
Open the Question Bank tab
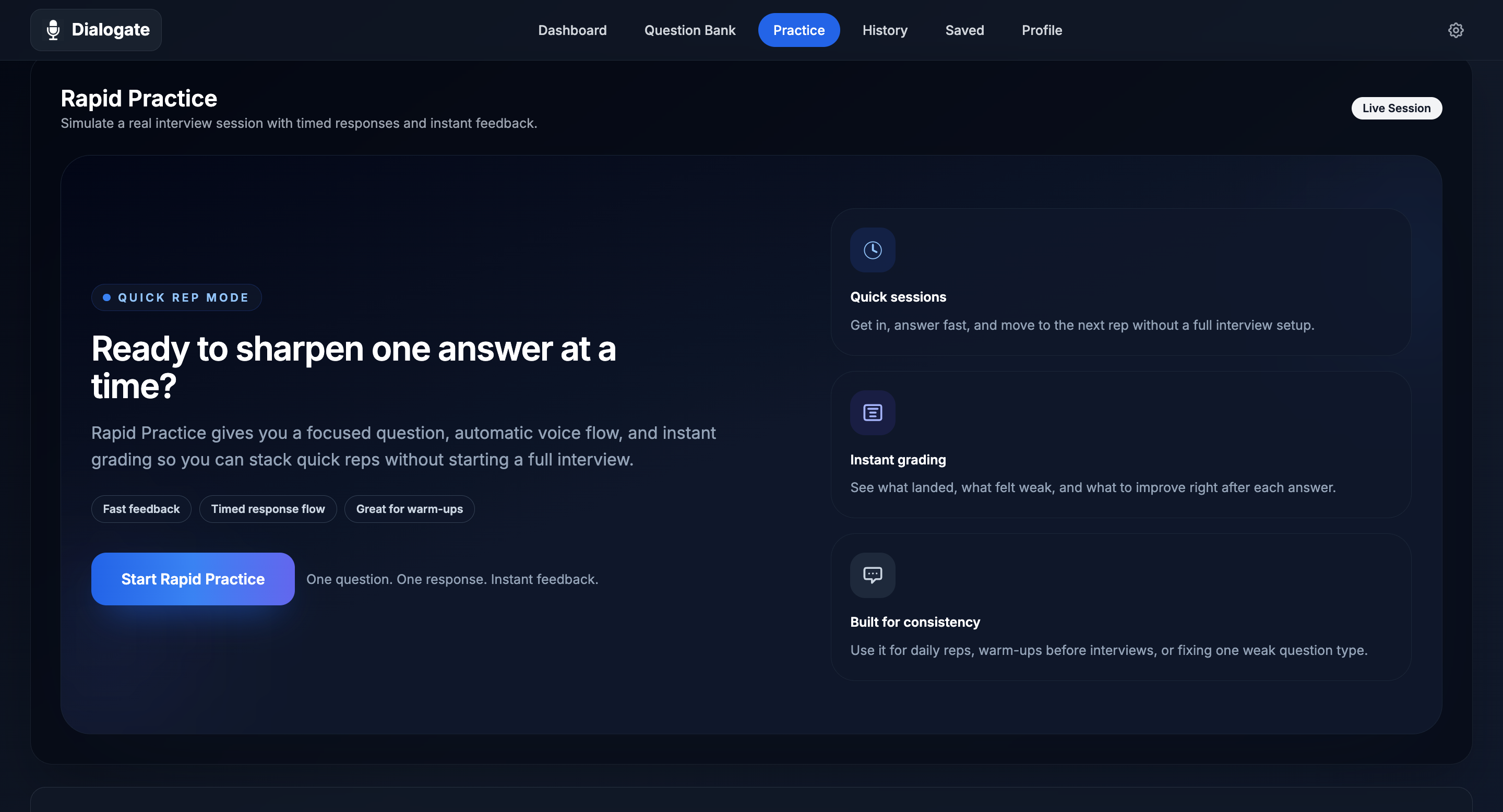tap(689, 30)
